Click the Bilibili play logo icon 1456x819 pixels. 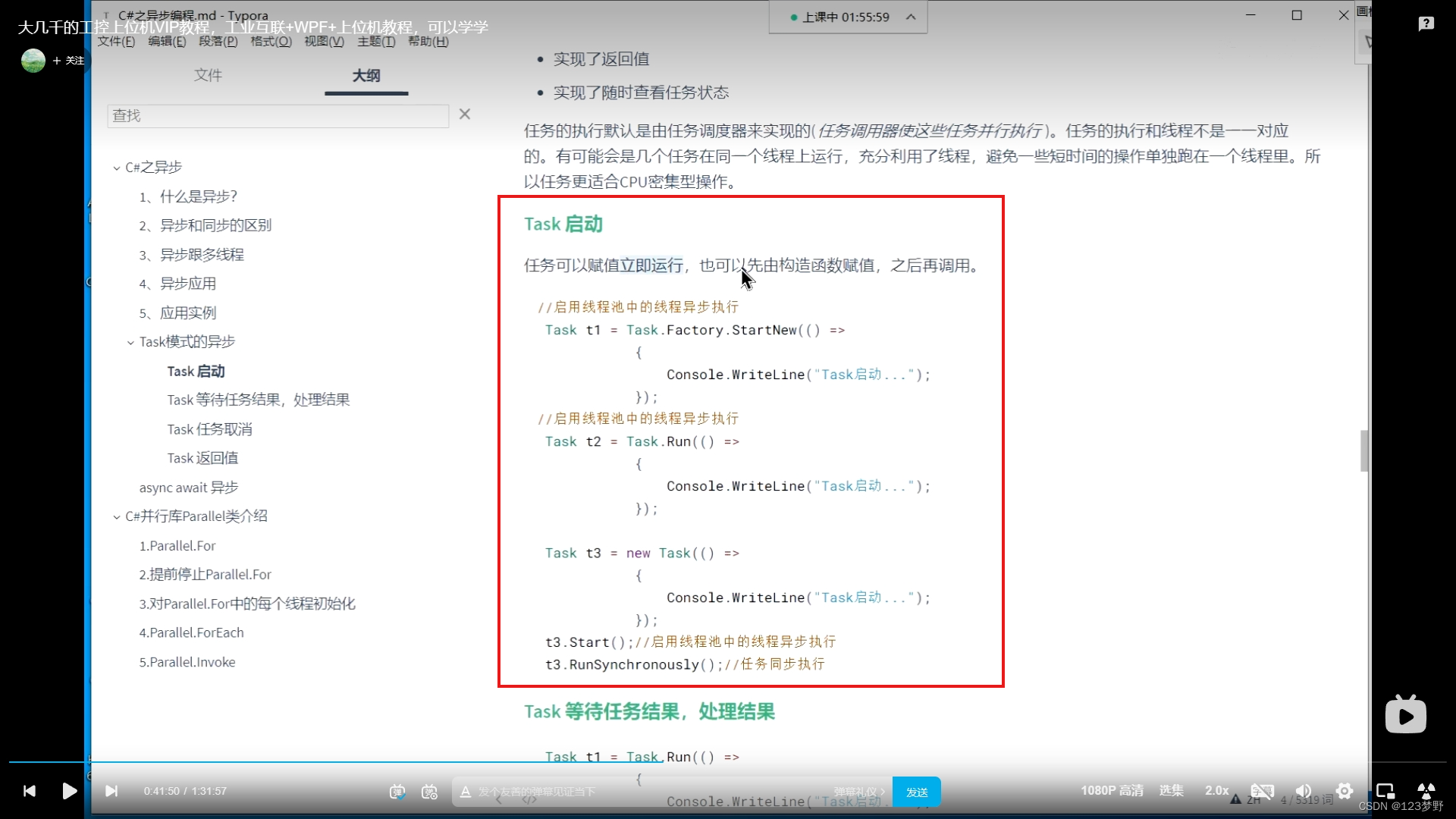[1405, 714]
